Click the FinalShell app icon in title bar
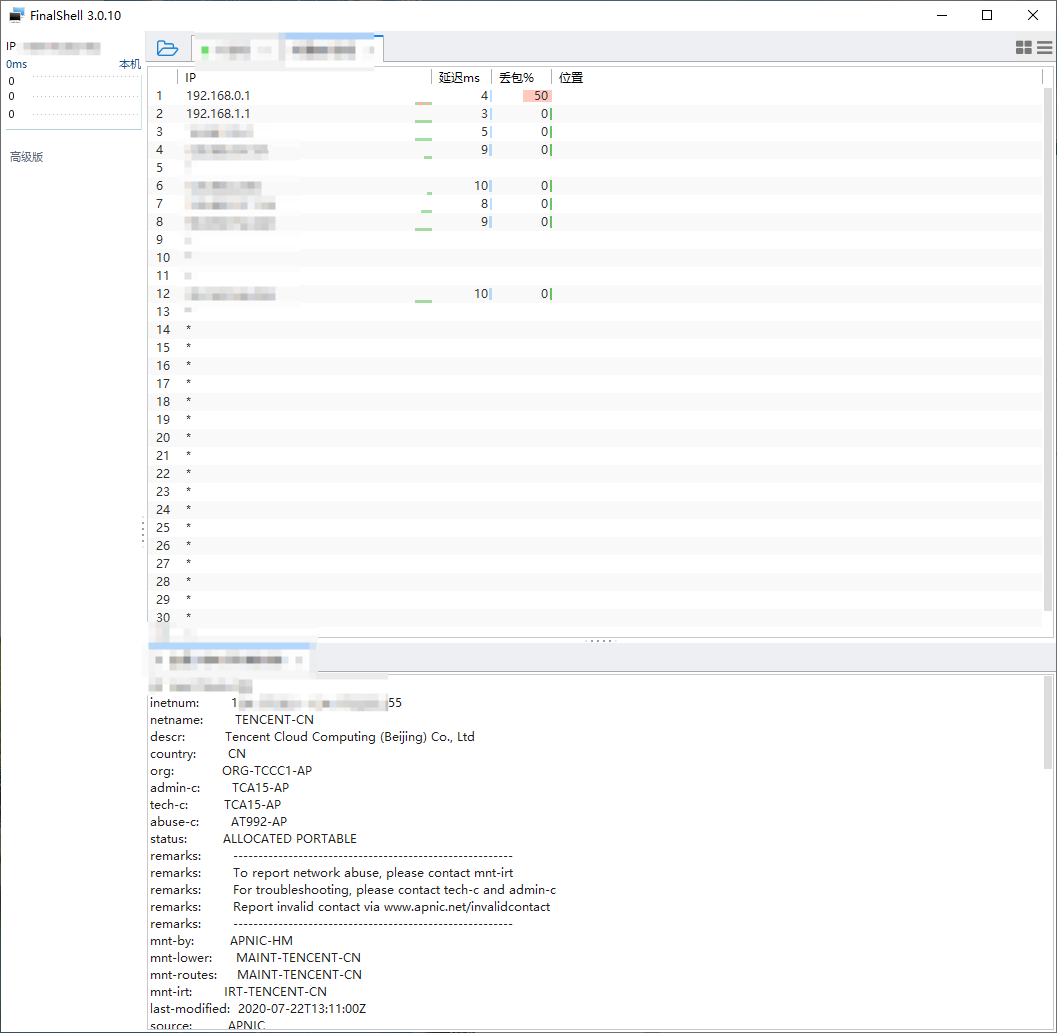 16,15
